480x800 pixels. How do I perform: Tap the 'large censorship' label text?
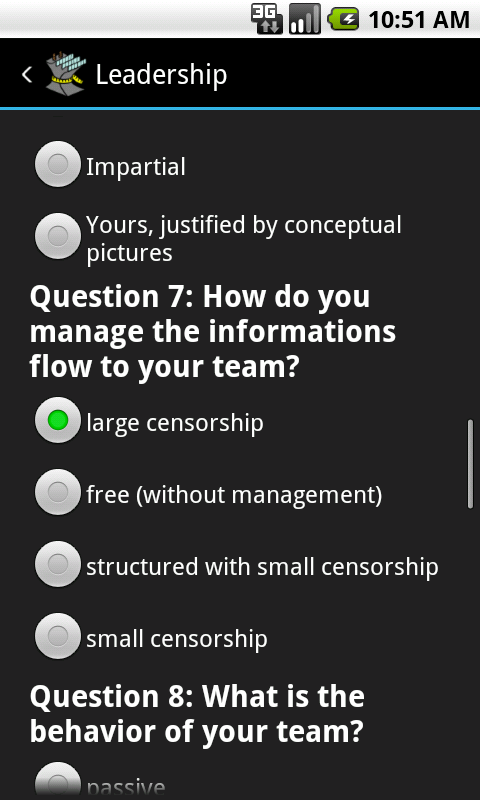click(x=175, y=423)
